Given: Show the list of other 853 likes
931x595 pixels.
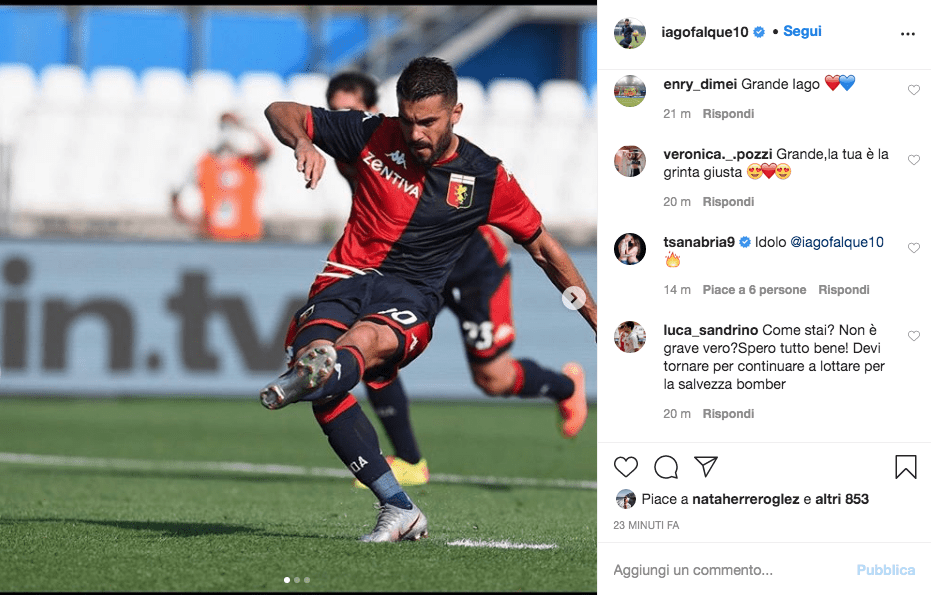Looking at the screenshot, I should point(842,499).
